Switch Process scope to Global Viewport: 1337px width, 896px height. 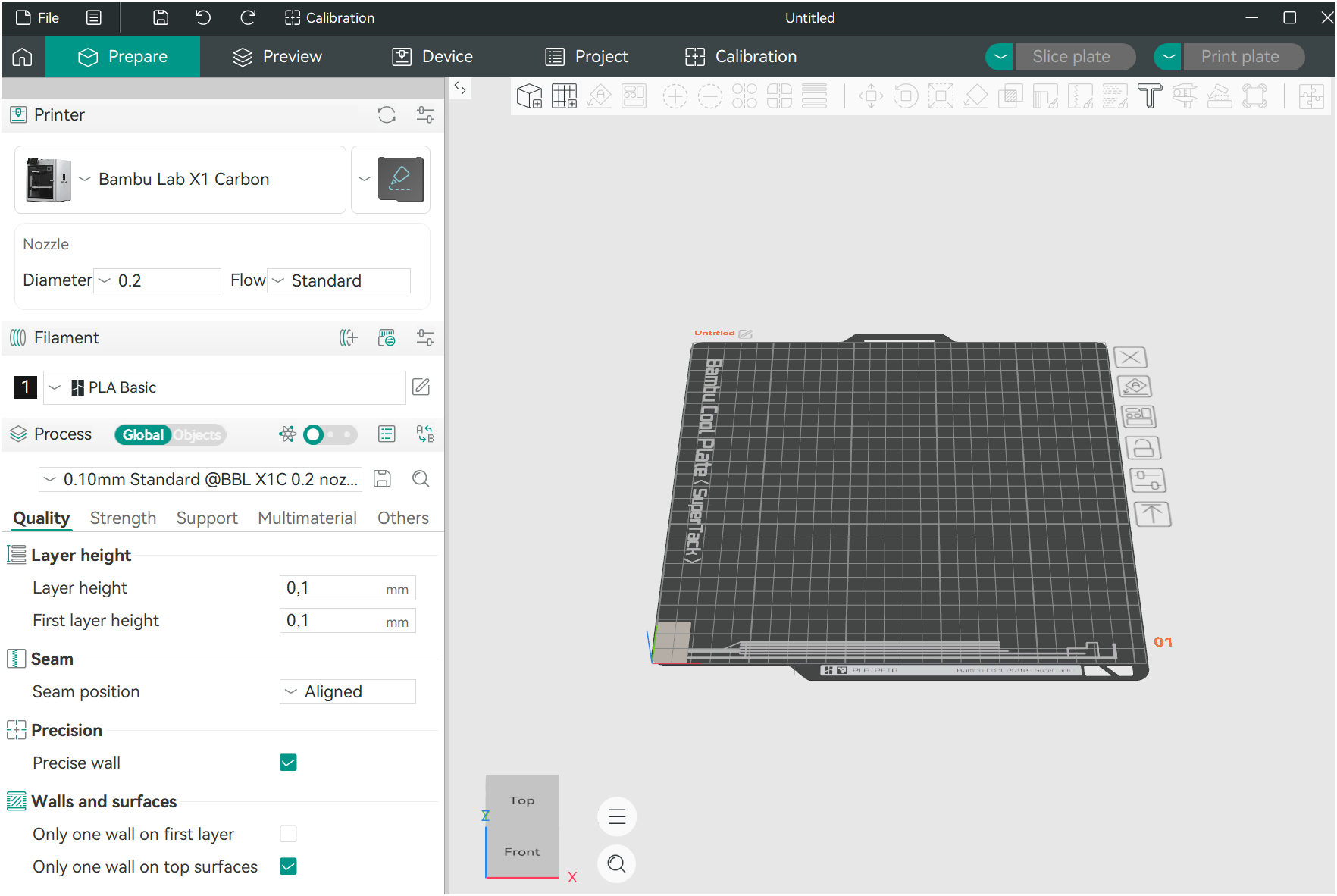point(142,434)
